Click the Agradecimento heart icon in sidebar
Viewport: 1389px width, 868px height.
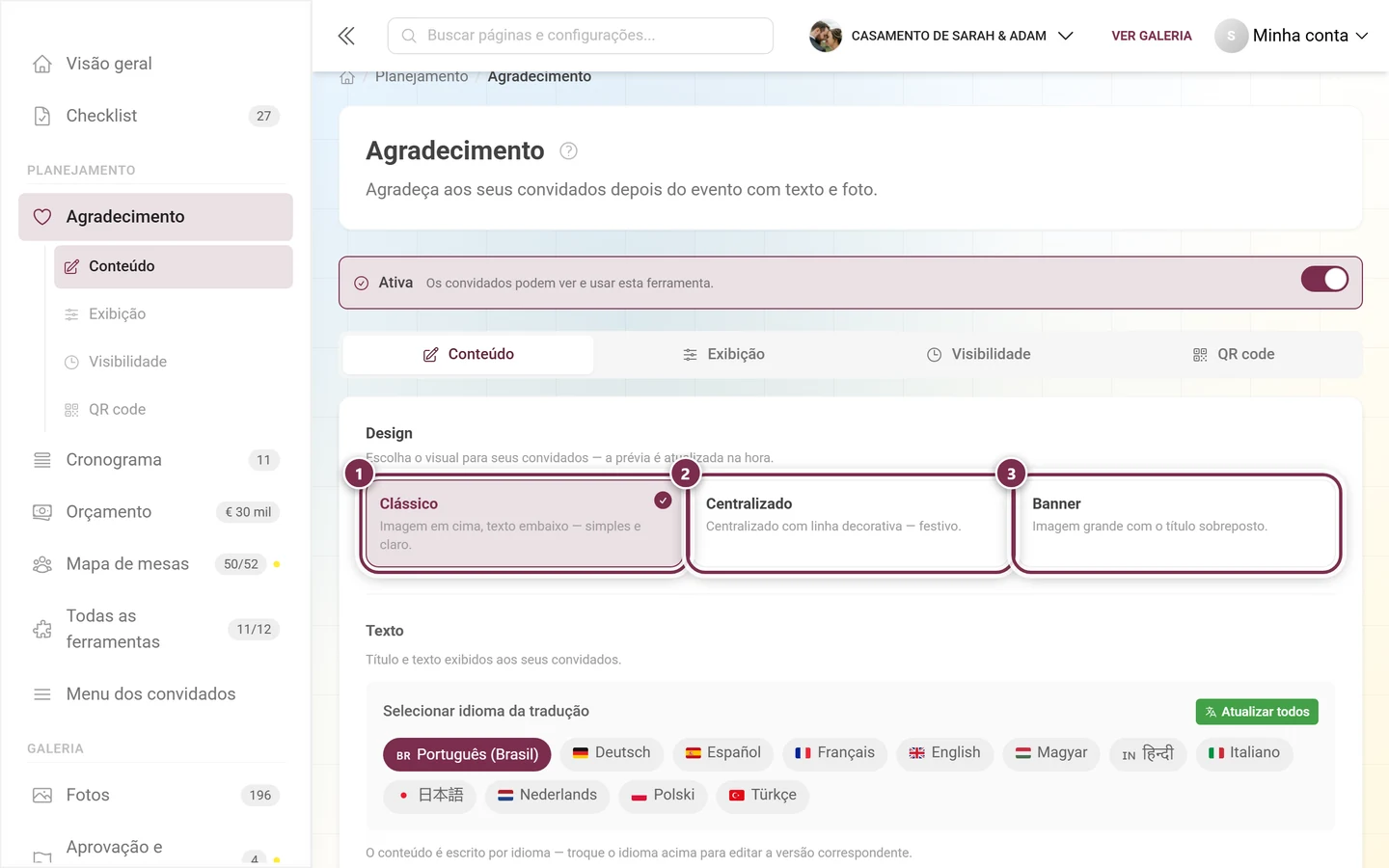(x=42, y=217)
